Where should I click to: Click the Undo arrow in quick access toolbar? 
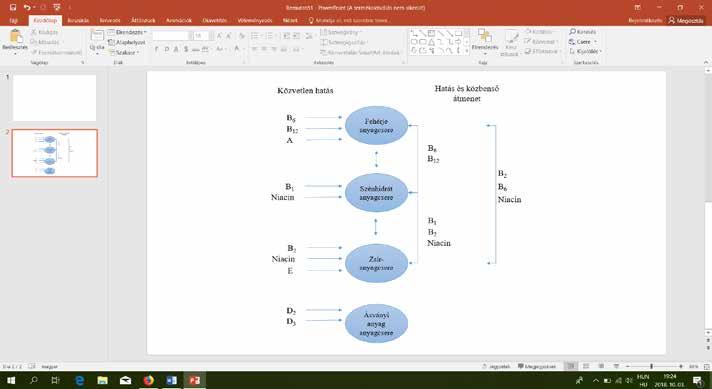pos(26,7)
